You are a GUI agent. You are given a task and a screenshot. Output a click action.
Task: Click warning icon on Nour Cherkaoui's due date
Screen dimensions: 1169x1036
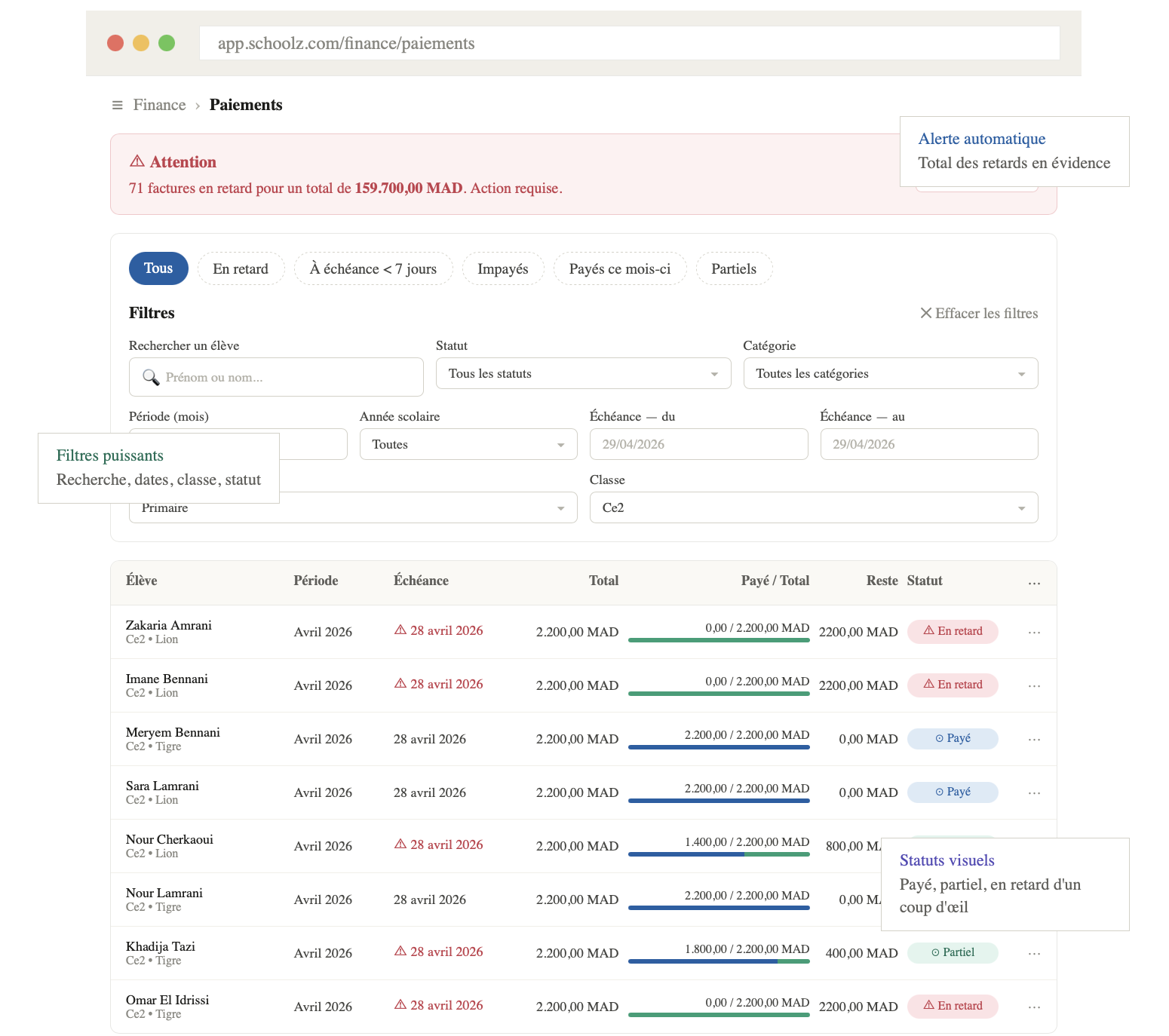click(x=400, y=844)
